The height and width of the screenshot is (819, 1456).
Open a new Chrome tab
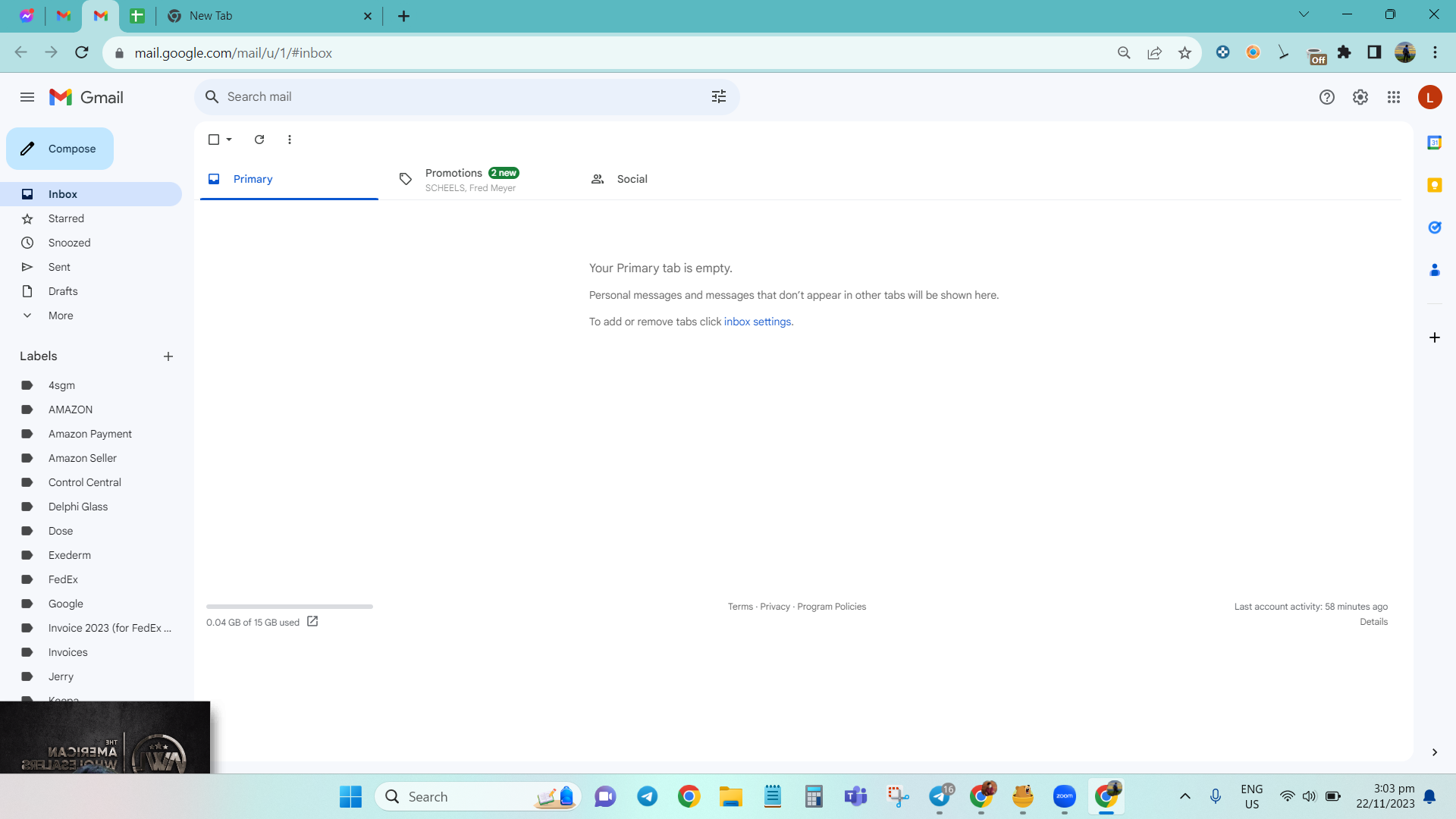coord(404,16)
